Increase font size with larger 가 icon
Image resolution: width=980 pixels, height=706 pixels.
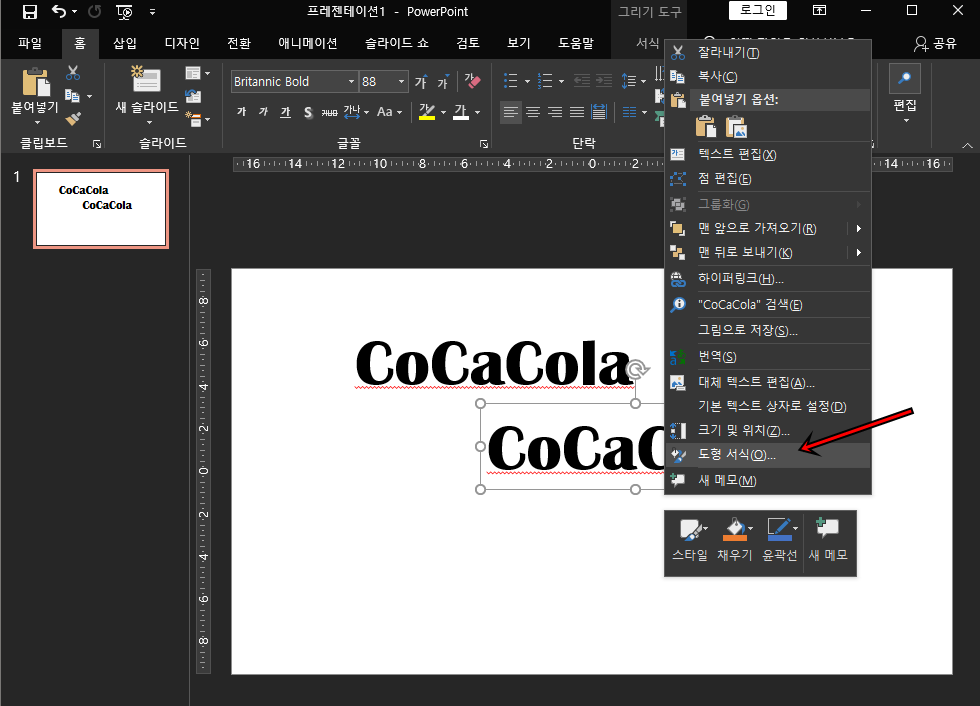421,82
